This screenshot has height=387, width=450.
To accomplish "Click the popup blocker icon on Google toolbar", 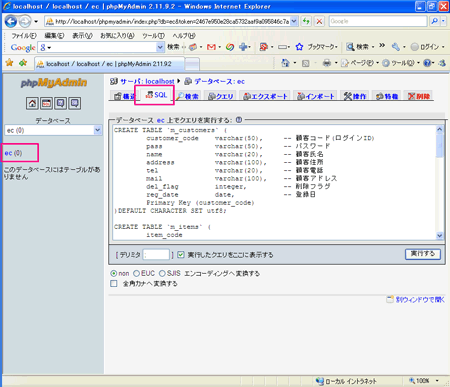I will (x=263, y=47).
